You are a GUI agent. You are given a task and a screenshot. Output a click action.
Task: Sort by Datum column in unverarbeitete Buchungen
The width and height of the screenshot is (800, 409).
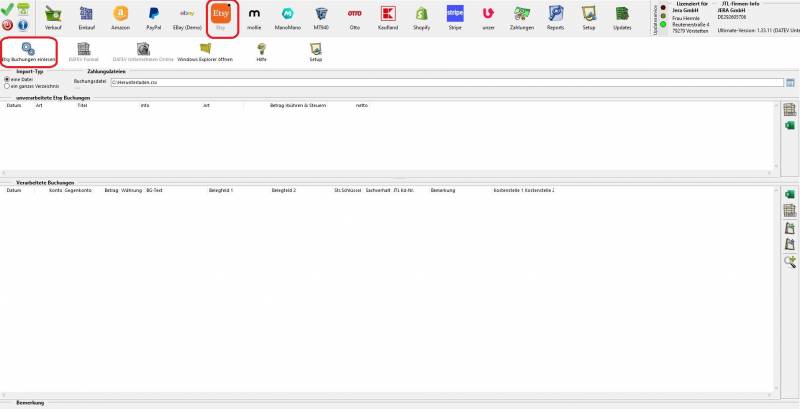[14, 104]
